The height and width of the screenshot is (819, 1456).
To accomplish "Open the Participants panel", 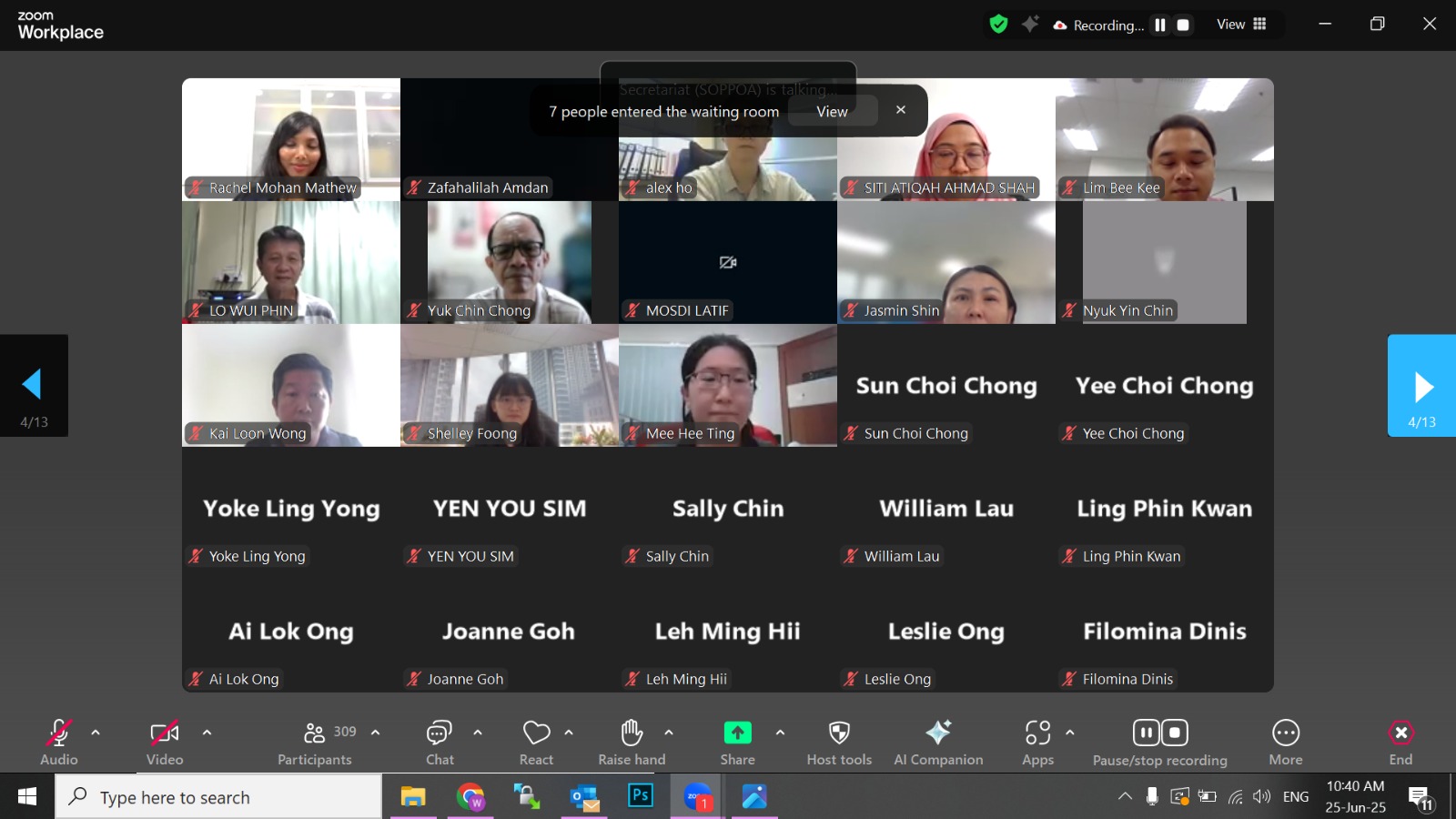I will point(316,742).
